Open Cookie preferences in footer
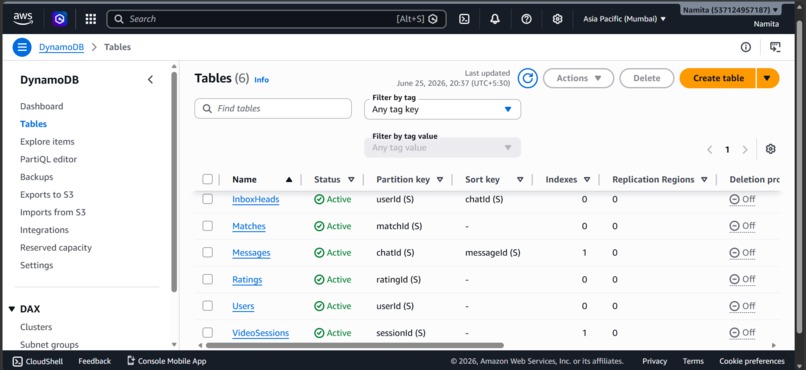Image resolution: width=806 pixels, height=370 pixels. 752,361
